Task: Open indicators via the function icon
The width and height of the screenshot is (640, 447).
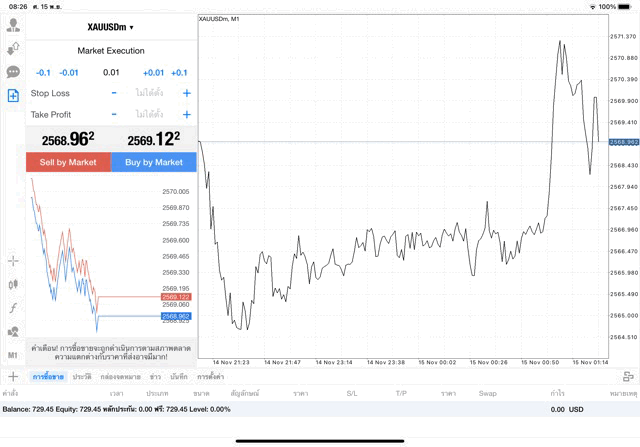Action: [13, 307]
